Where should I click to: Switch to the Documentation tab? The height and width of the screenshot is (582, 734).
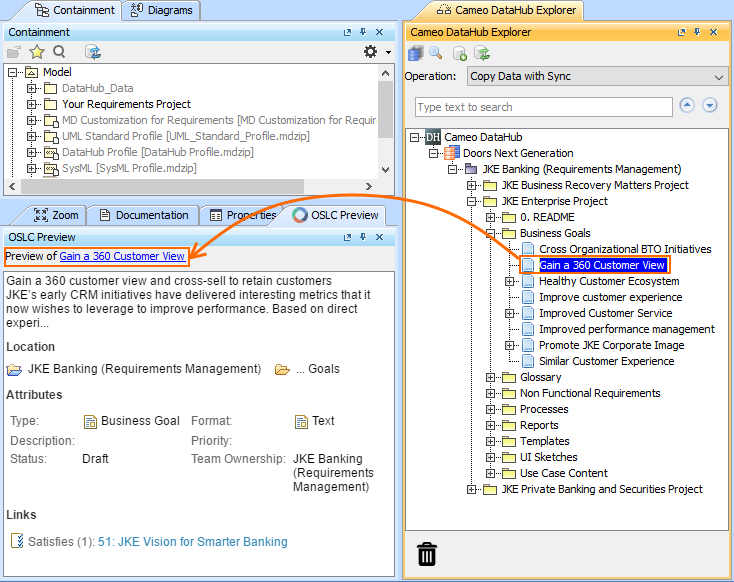coord(144,215)
